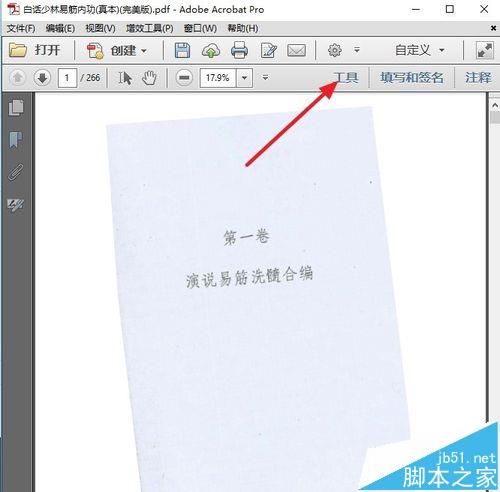Open the Create (创建) dropdown
The width and height of the screenshot is (500, 492).
pos(117,51)
